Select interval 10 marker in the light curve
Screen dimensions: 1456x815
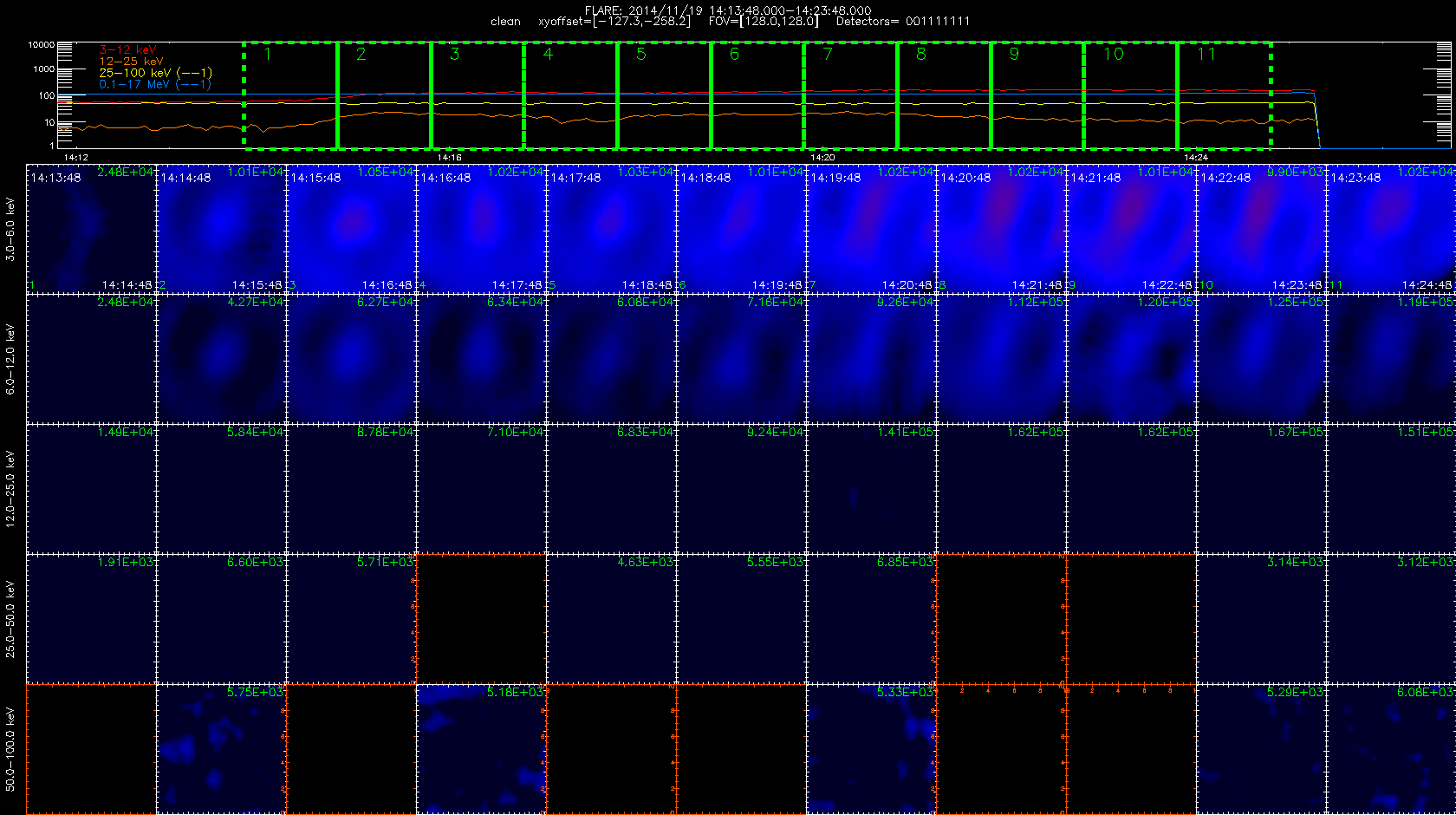[x=1114, y=55]
